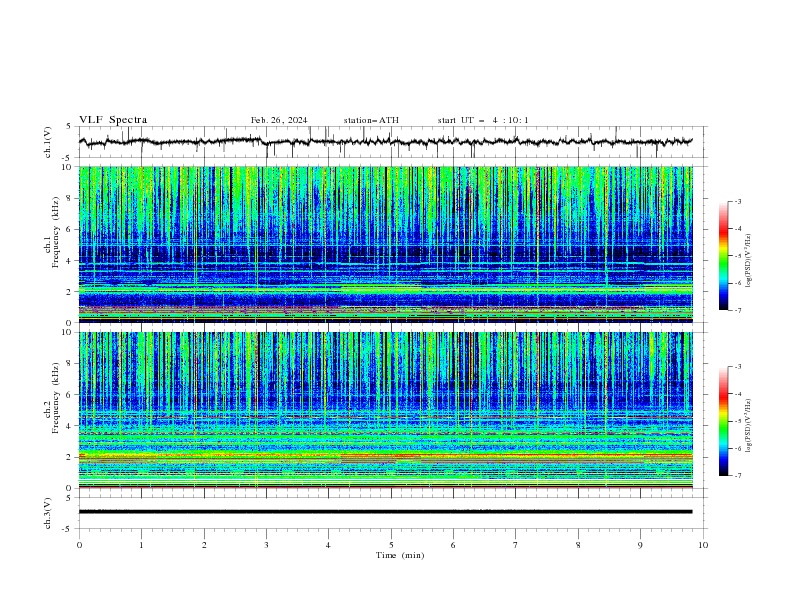Screen dimensions: 792x612
Task: Click inside the ch.2 spectrogram panel
Action: [386, 410]
